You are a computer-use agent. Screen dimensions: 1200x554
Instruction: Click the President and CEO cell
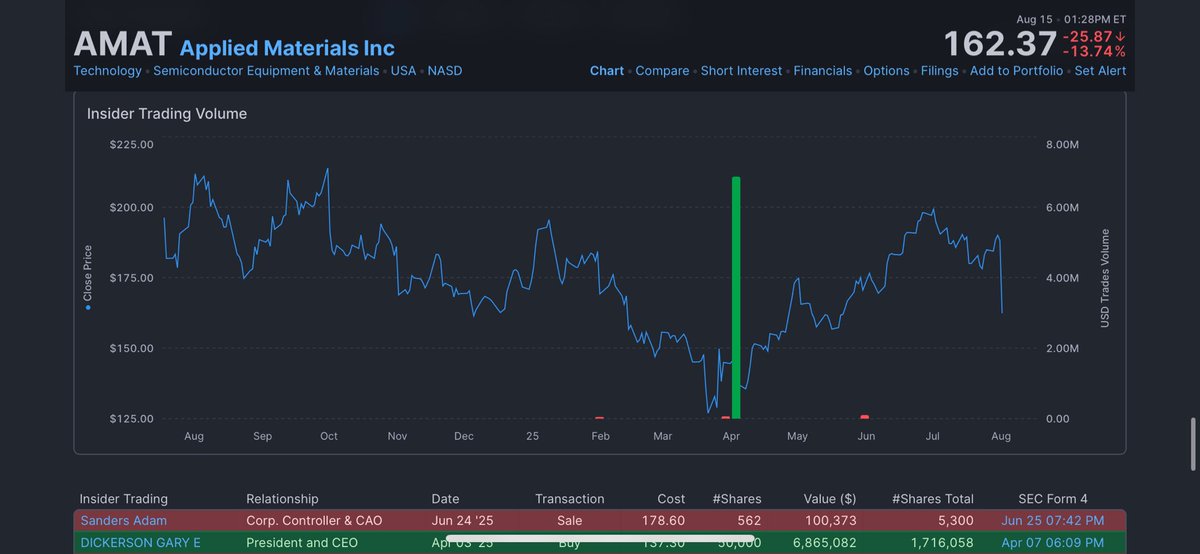click(302, 543)
